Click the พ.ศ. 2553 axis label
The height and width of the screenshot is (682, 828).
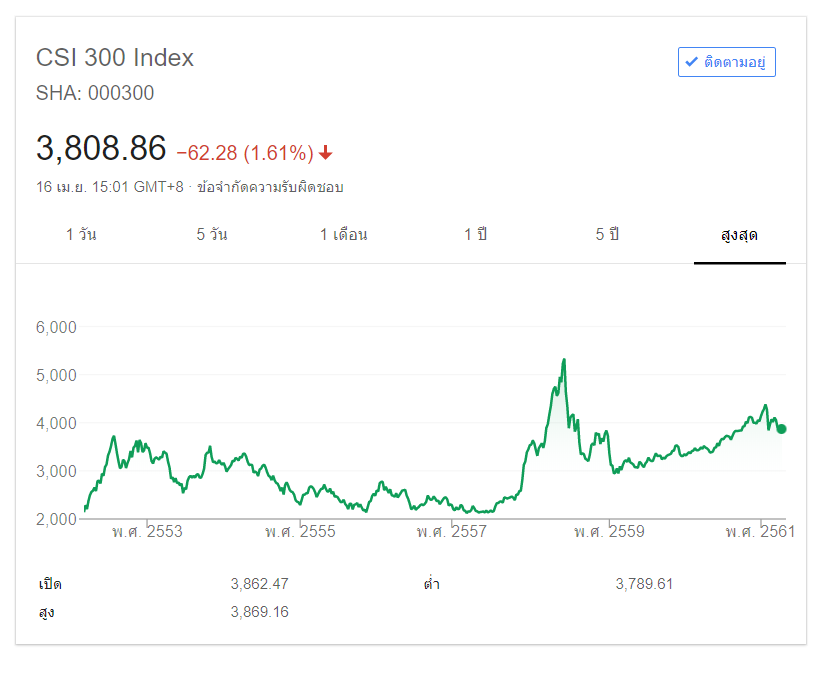pyautogui.click(x=147, y=531)
